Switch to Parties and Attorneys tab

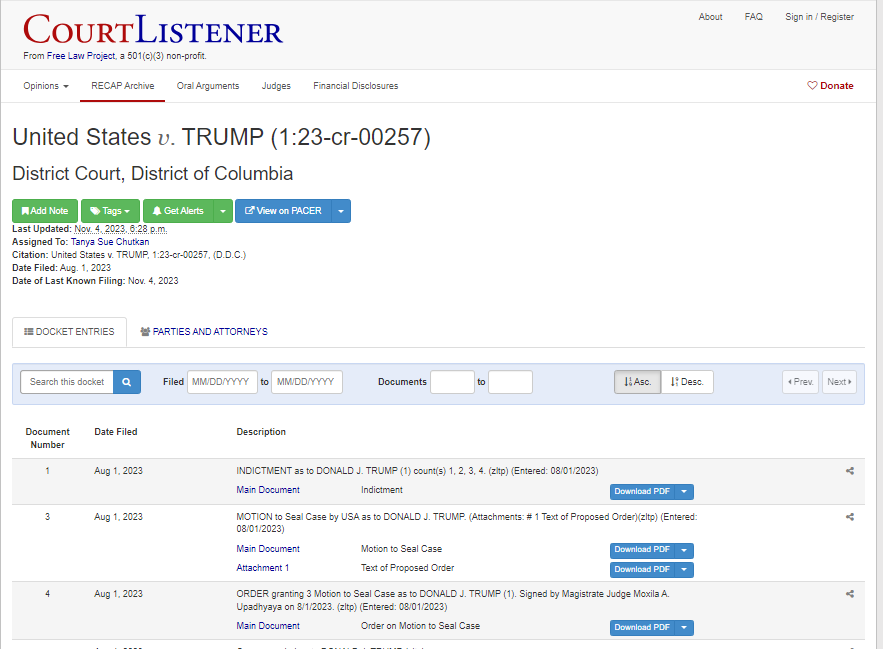[204, 332]
